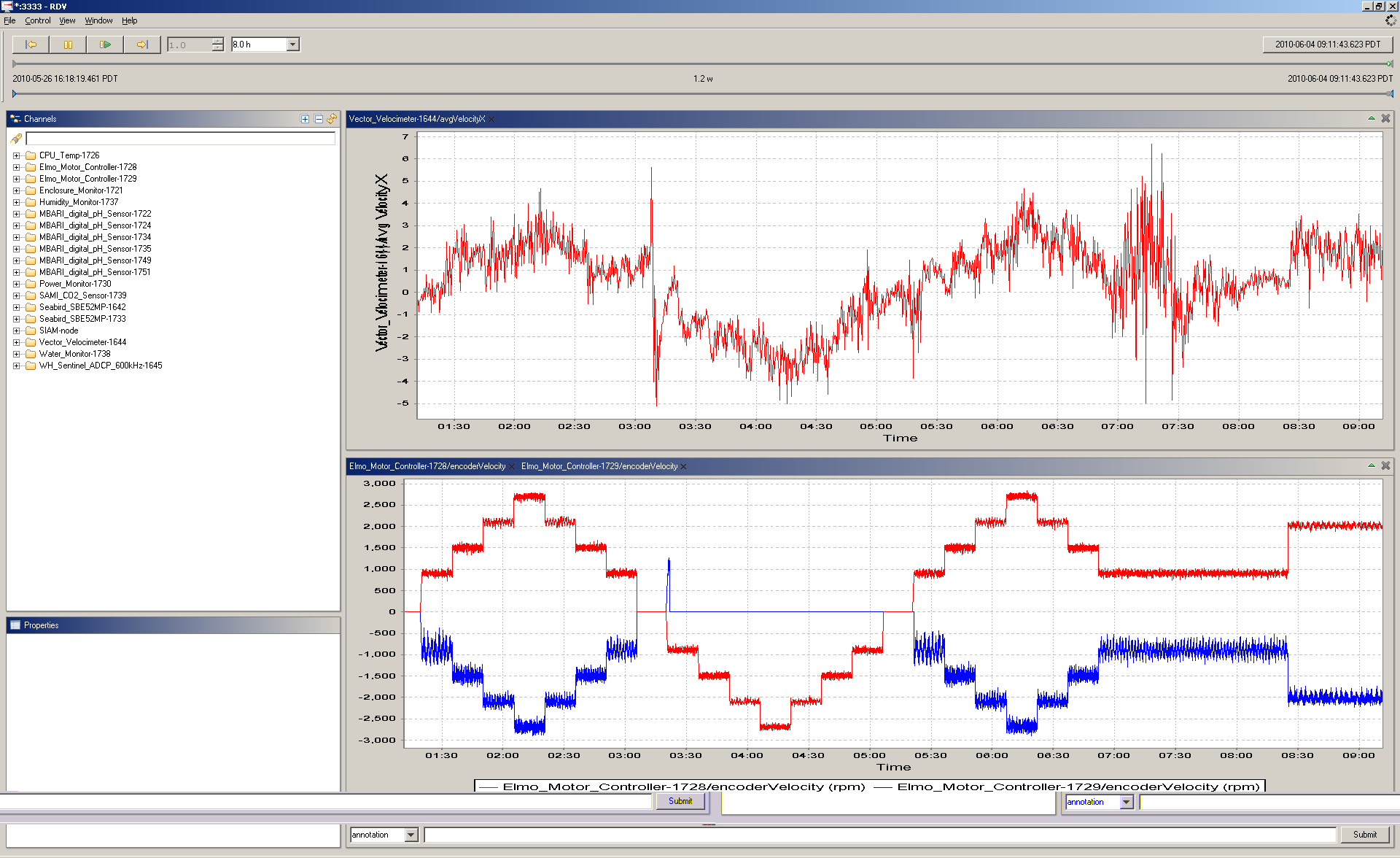Expand the Enclosure_Monitor-1721 node
The height and width of the screenshot is (858, 1400).
16,190
